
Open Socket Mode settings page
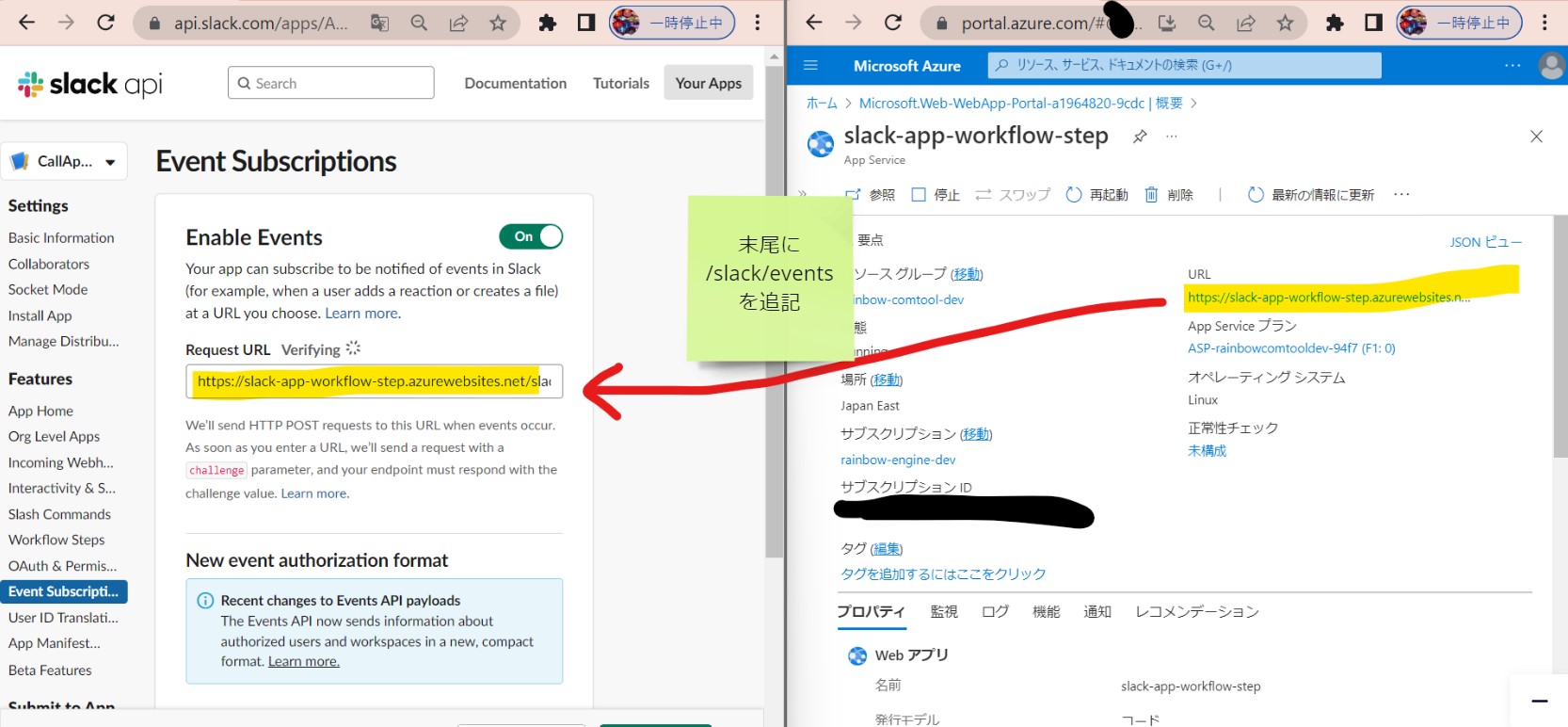point(48,290)
